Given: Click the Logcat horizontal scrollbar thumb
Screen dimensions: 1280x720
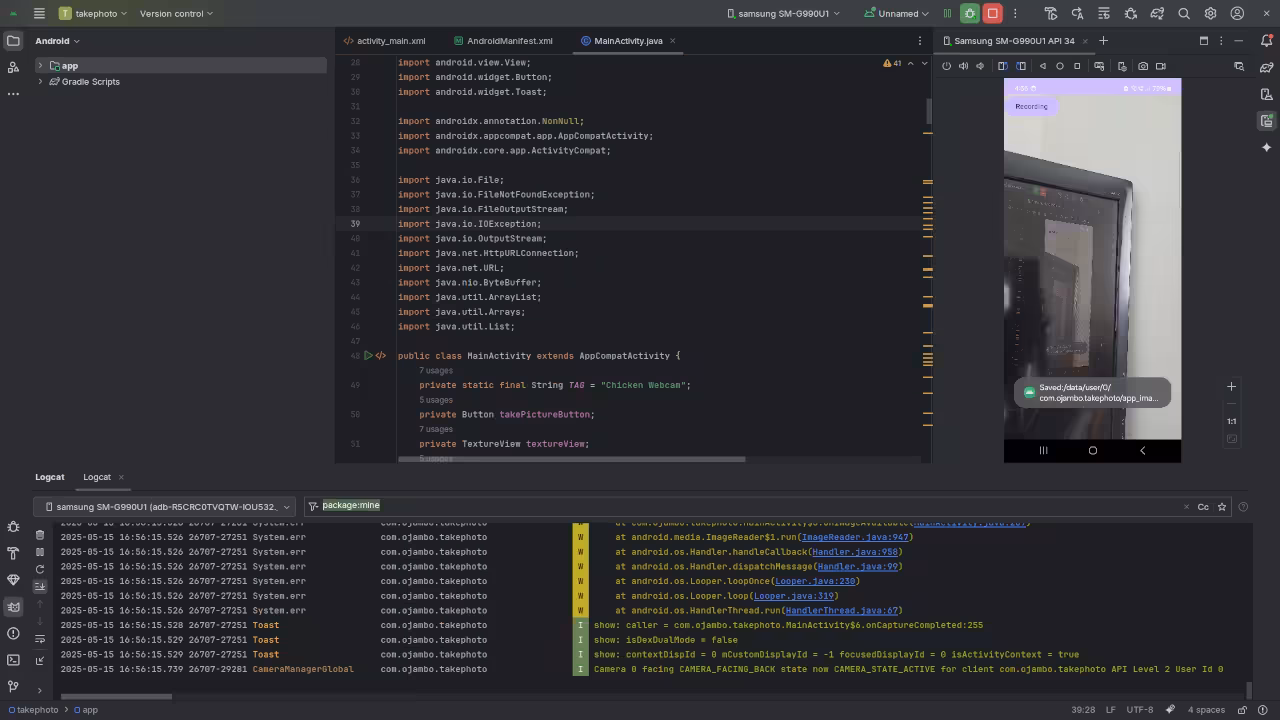Looking at the screenshot, I should pyautogui.click(x=117, y=697).
